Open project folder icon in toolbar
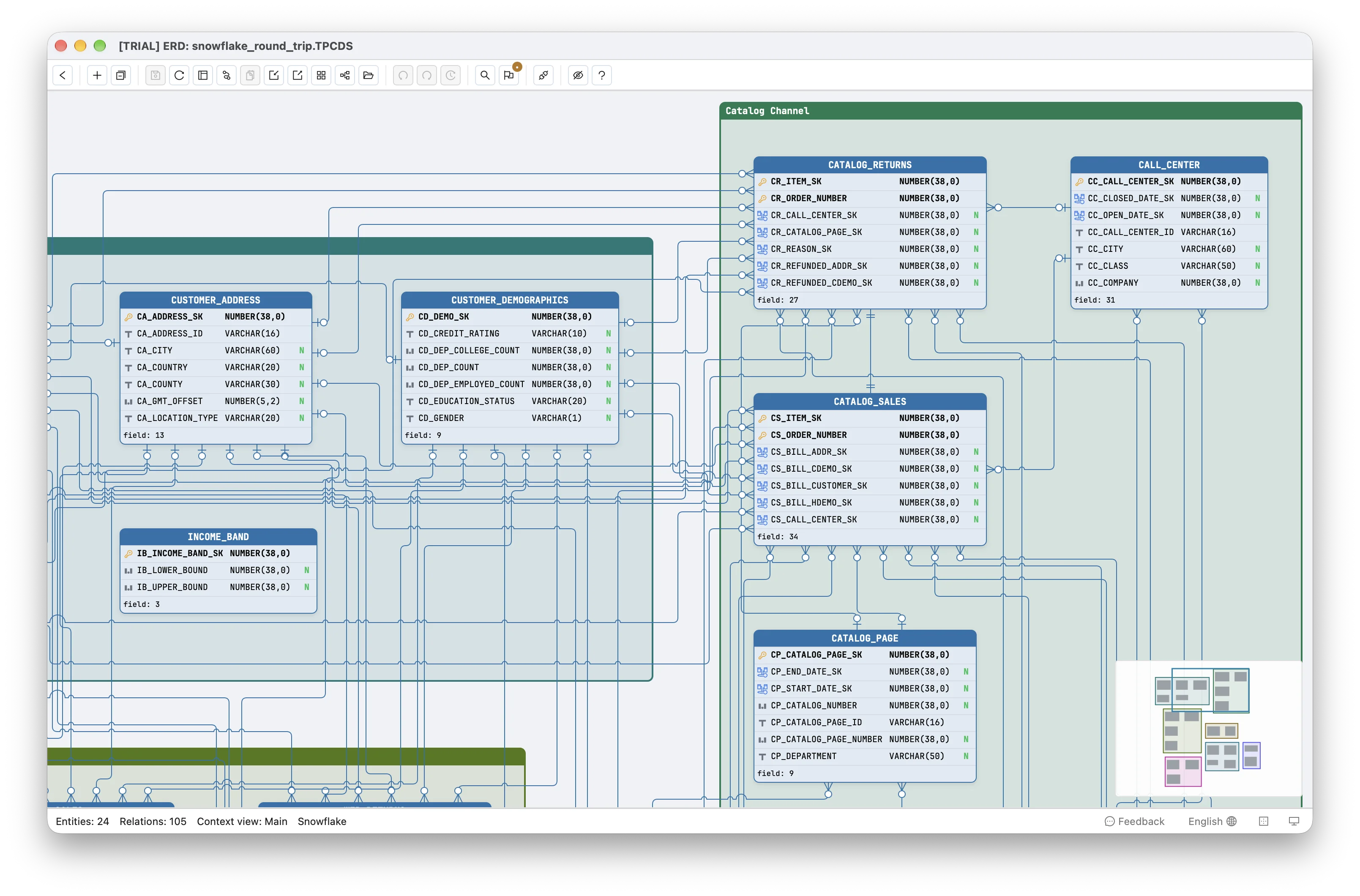This screenshot has height=896, width=1360. click(369, 75)
